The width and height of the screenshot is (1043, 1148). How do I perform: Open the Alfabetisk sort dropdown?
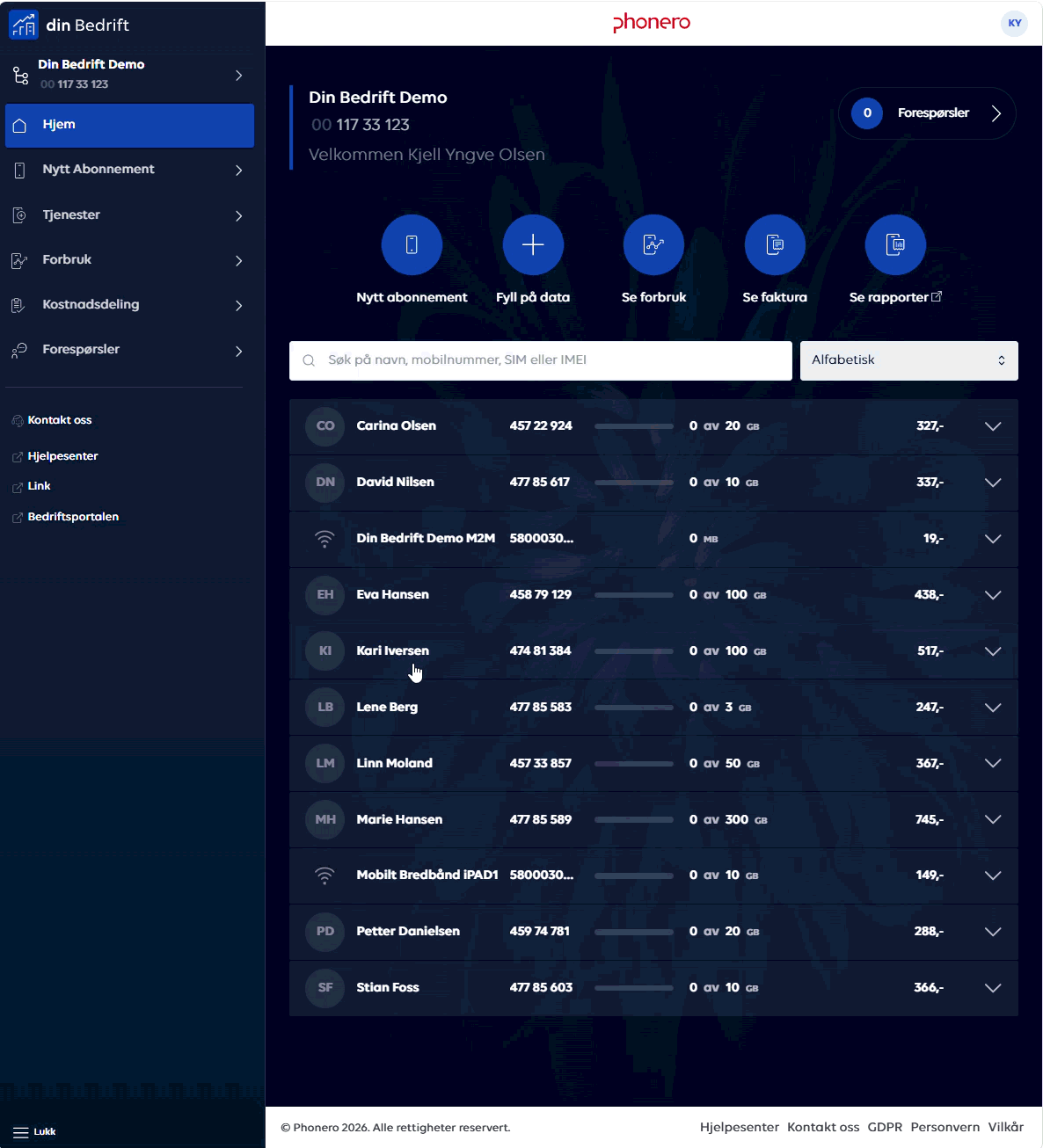point(909,360)
